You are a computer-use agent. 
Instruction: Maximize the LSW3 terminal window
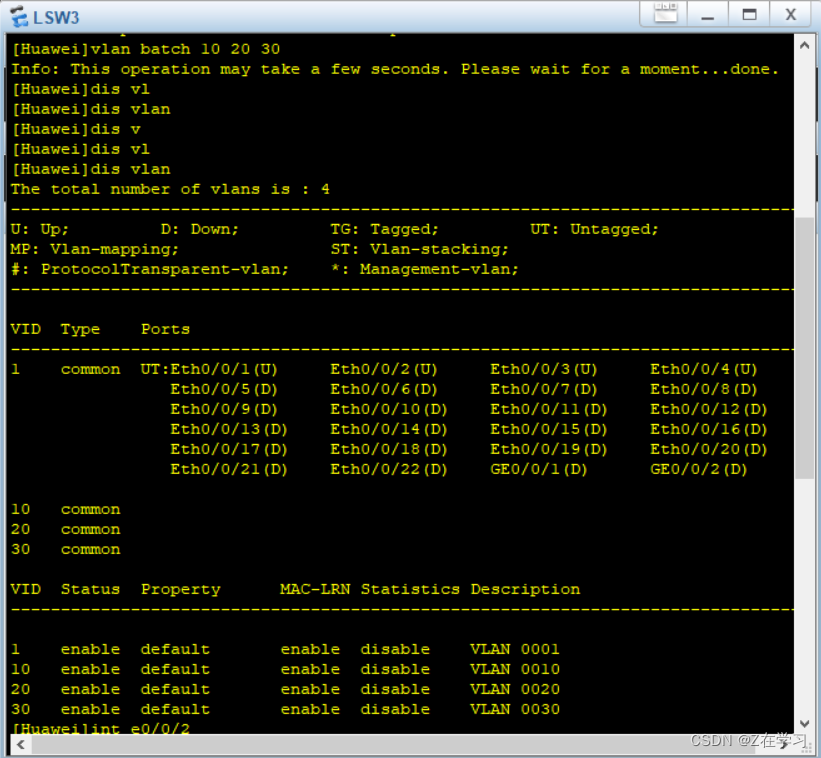tap(749, 15)
